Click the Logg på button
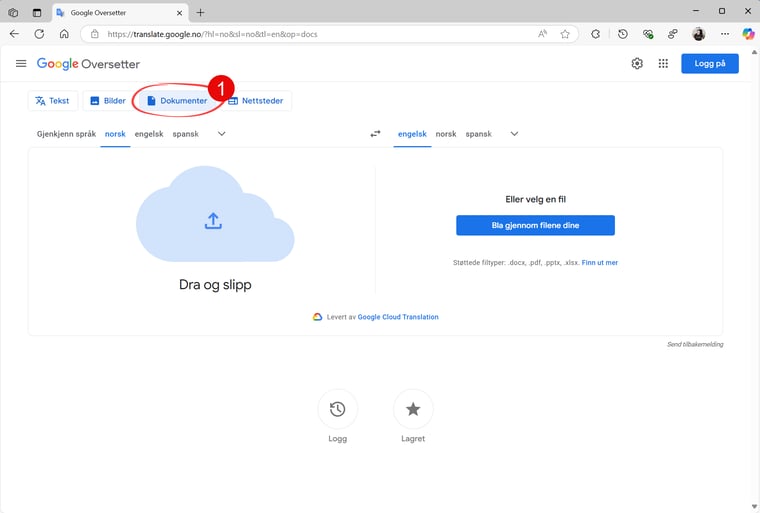Viewport: 760px width, 513px height. (710, 64)
